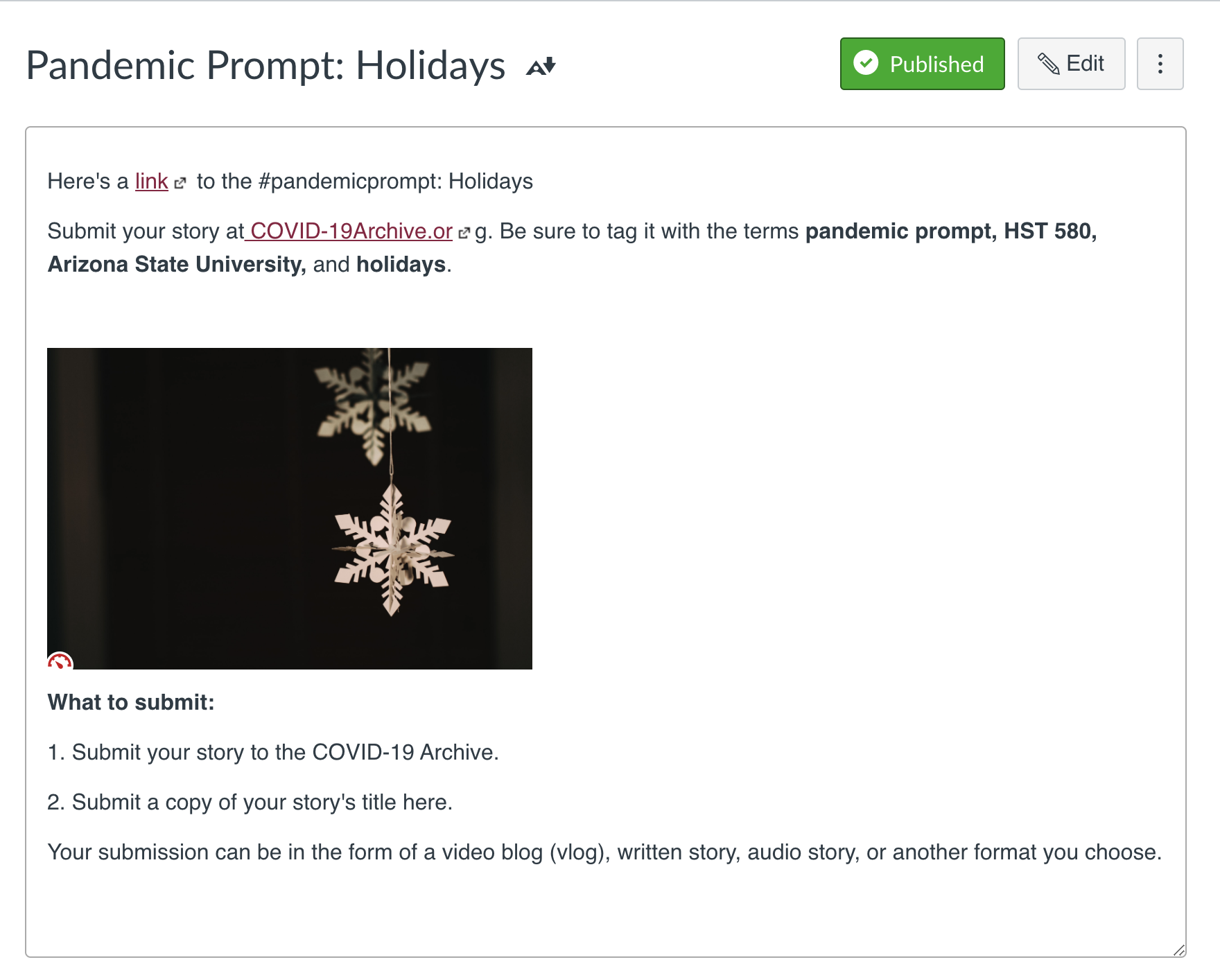Screen dimensions: 1220x980
Task: Click the bold word "holidays"
Action: point(401,265)
